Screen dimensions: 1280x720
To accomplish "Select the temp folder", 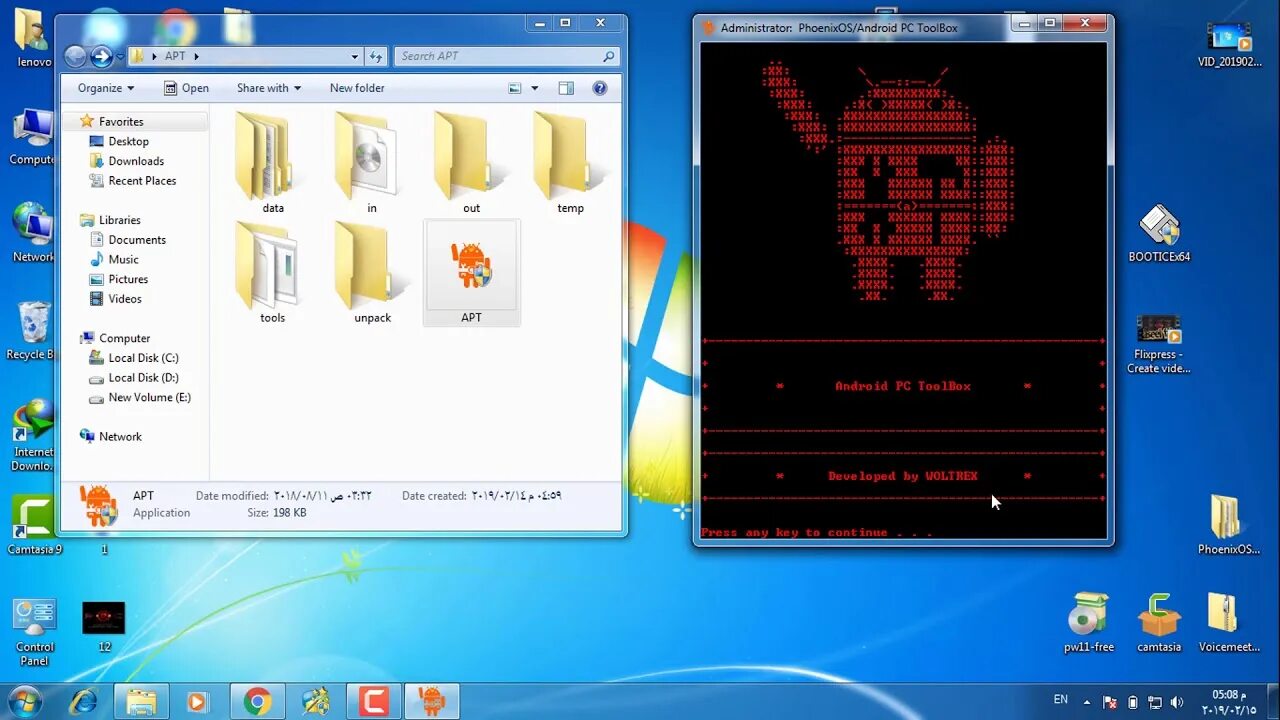I will pyautogui.click(x=570, y=162).
